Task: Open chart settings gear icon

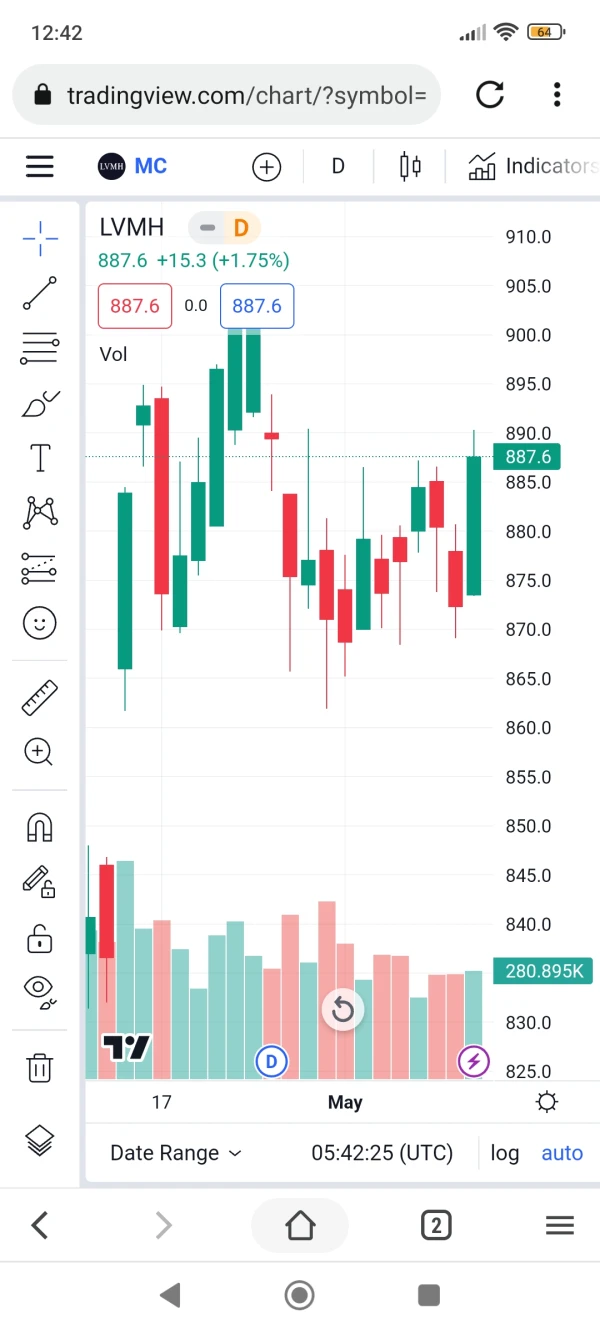Action: coord(547,1102)
